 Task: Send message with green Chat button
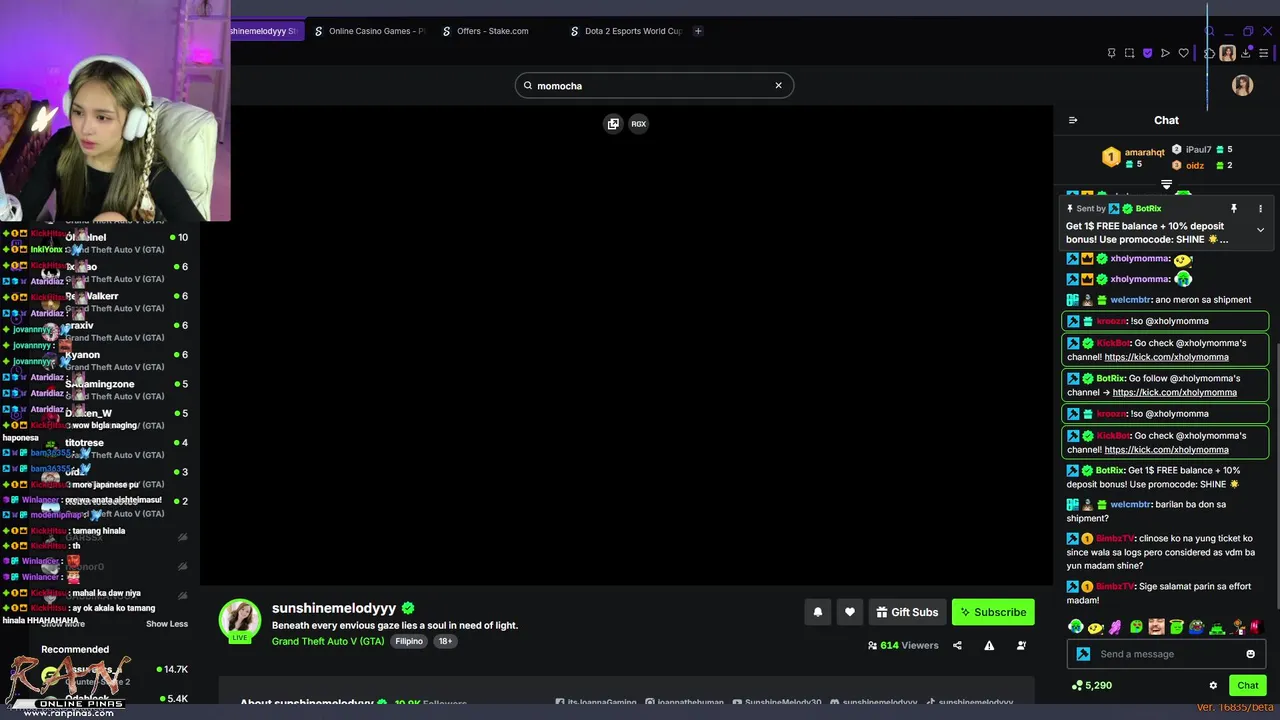[x=1247, y=685]
